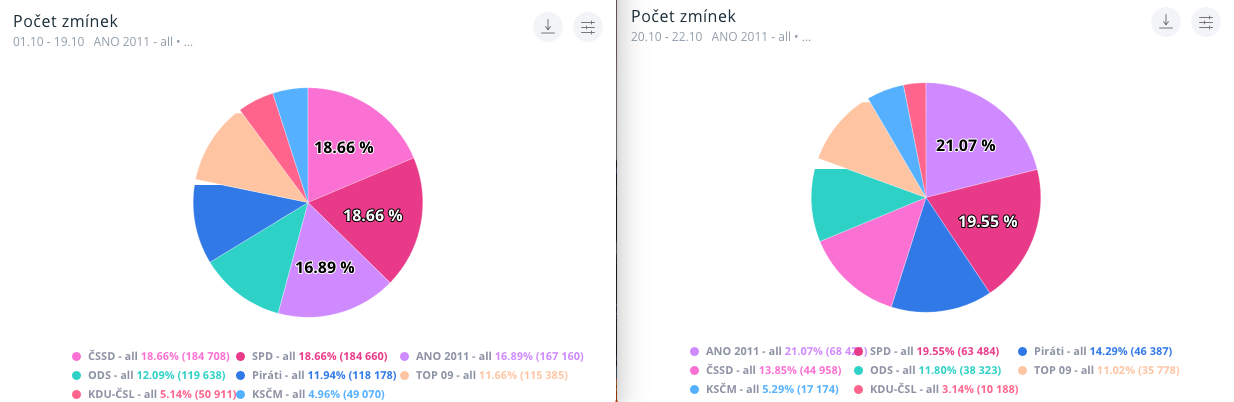Click the ČSSD 13.85% legend color dot

(x=695, y=371)
